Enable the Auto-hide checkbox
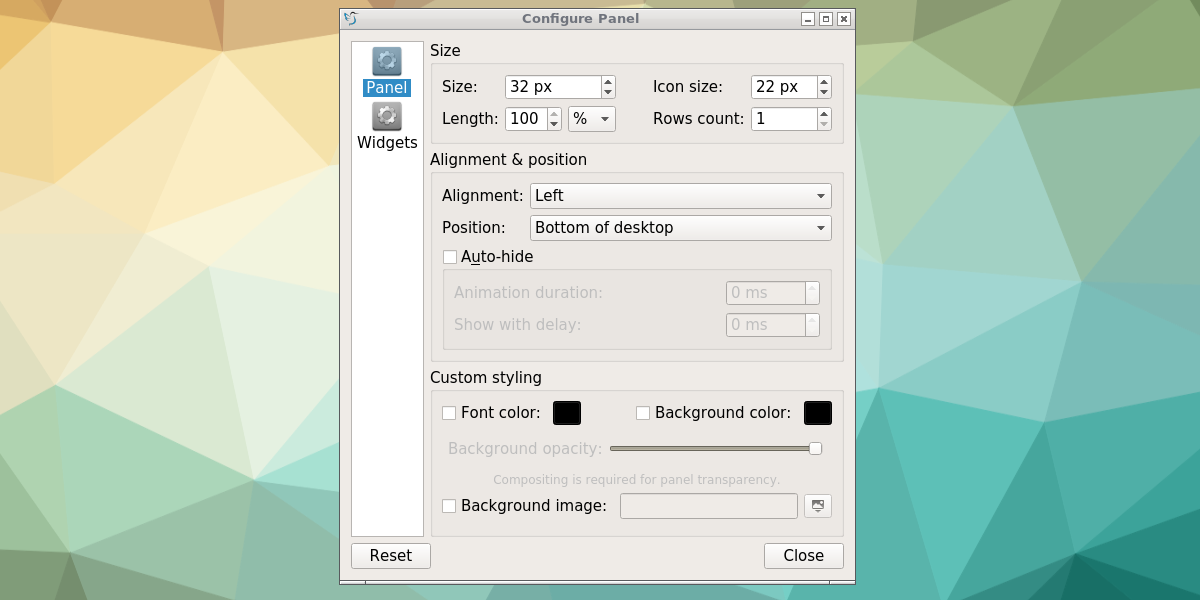 (450, 257)
